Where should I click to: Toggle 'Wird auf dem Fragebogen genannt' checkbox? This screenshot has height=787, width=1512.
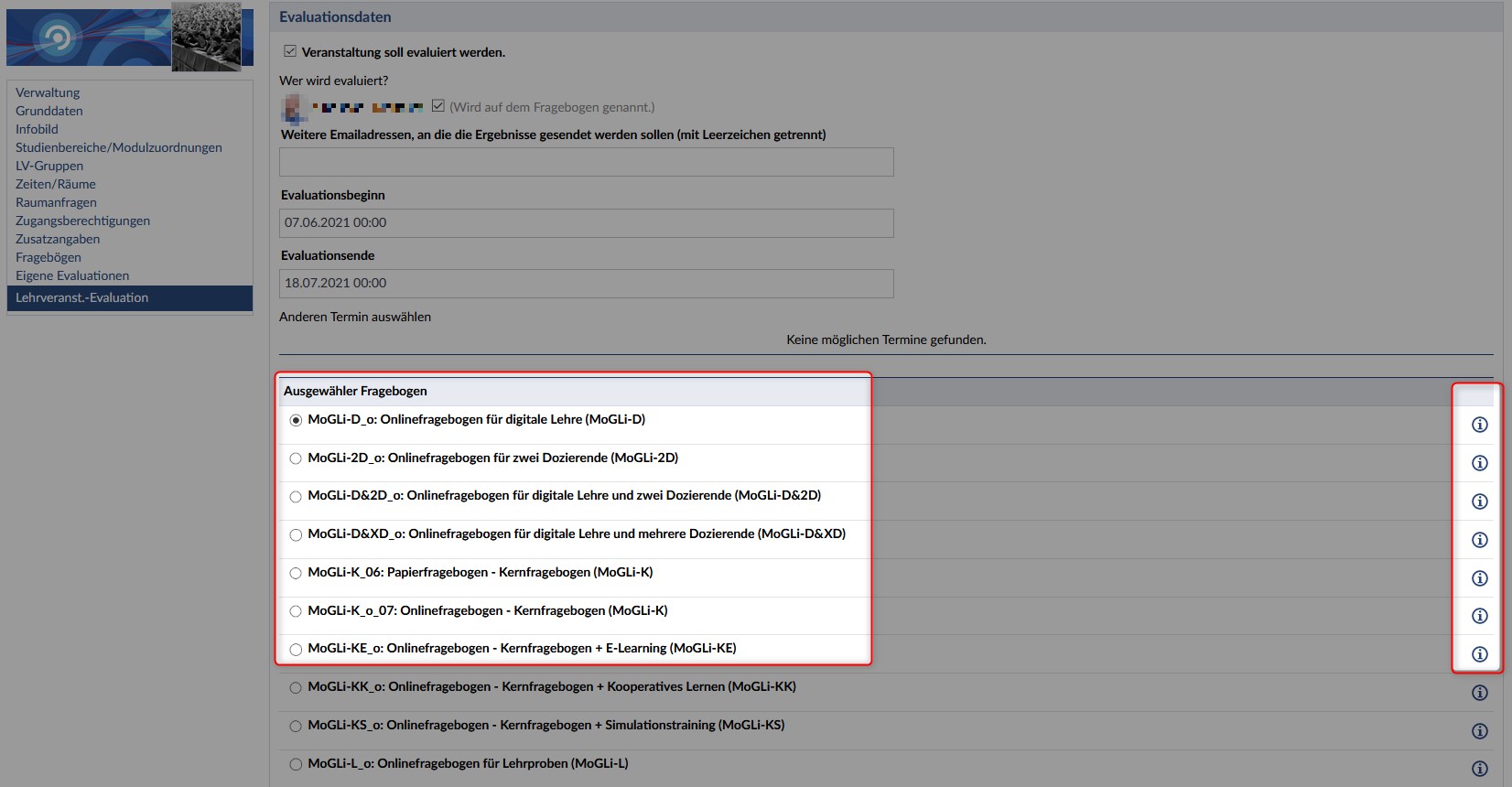[x=438, y=106]
